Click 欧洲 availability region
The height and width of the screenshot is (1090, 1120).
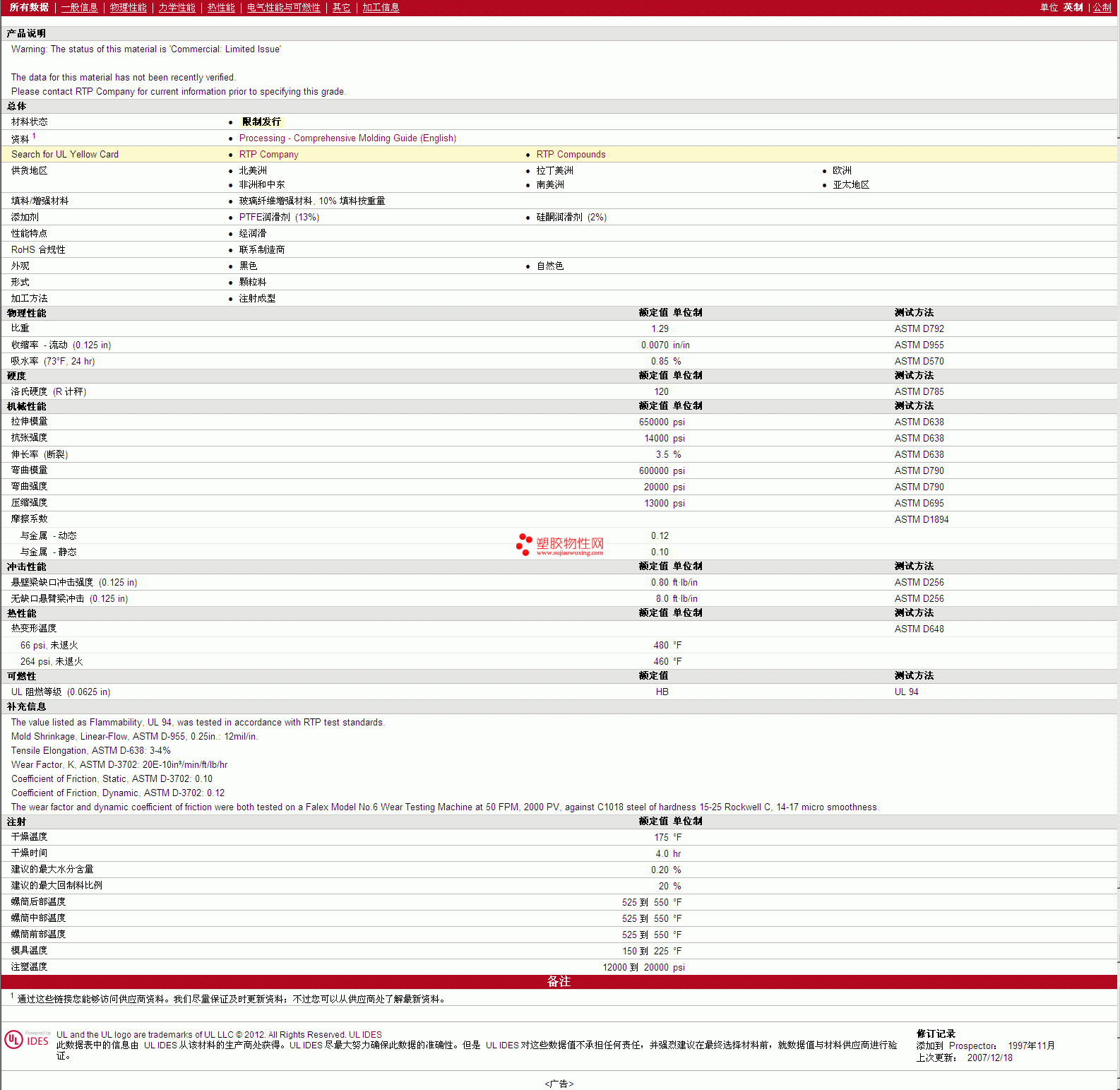(842, 171)
